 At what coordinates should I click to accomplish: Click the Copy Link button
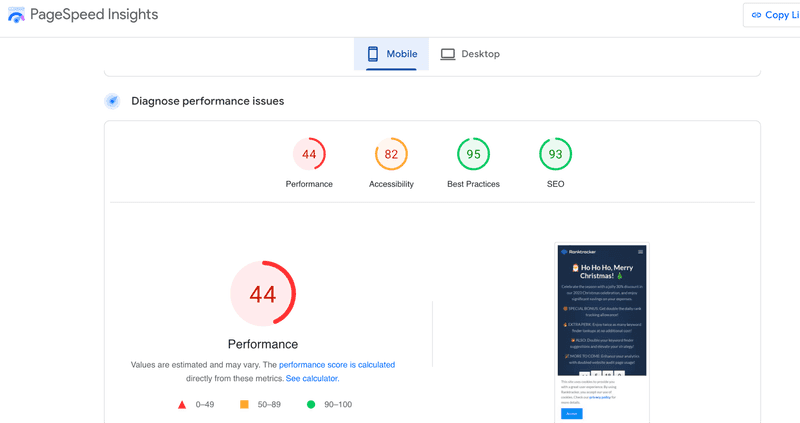[772, 15]
